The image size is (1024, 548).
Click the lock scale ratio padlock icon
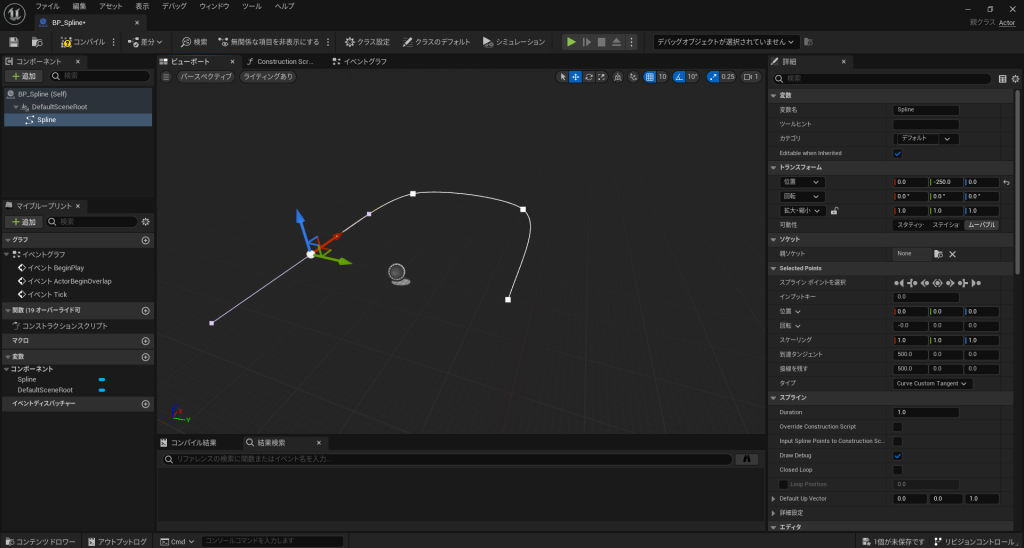coord(834,211)
